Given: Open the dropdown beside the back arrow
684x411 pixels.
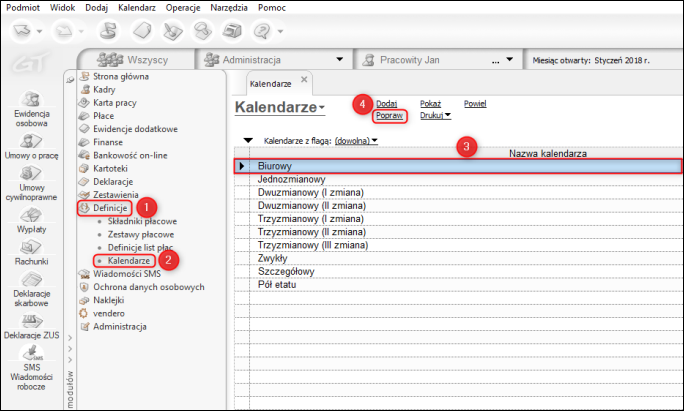Looking at the screenshot, I should [39, 31].
